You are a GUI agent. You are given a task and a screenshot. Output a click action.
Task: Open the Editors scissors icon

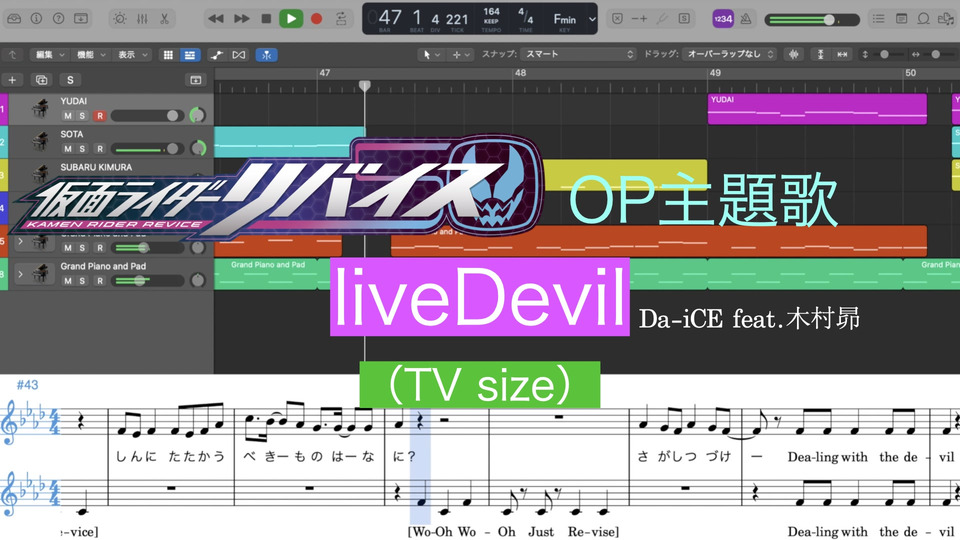click(164, 18)
